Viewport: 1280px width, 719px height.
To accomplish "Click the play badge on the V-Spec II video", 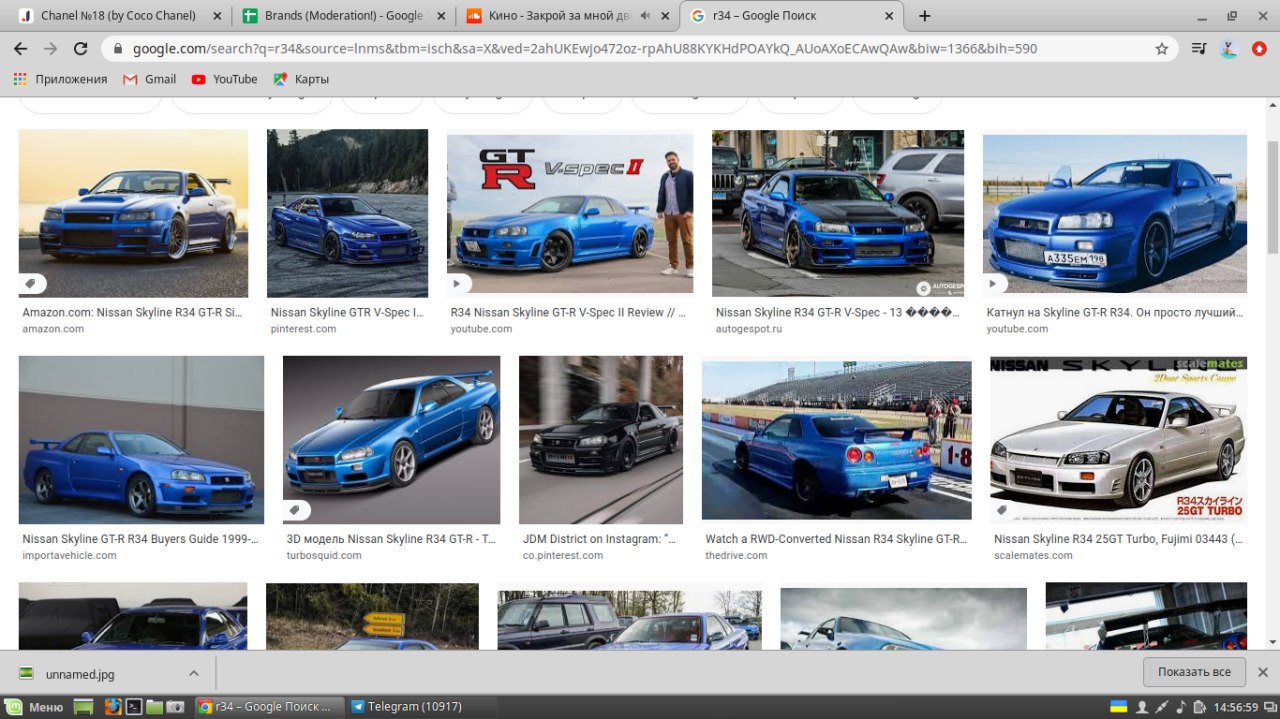I will [x=459, y=284].
